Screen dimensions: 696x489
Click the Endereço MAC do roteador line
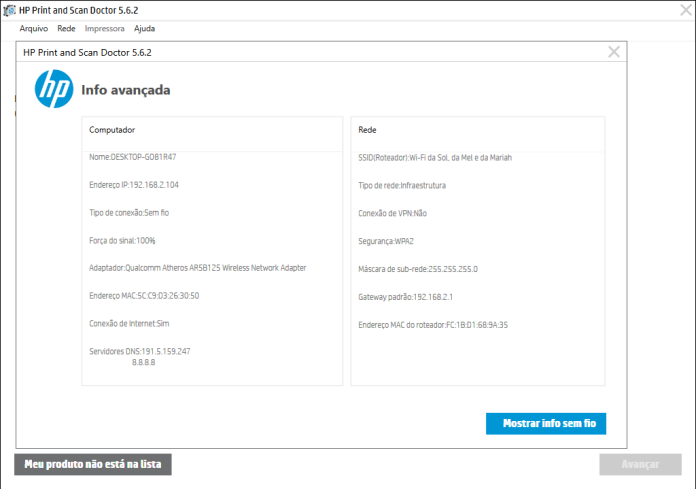433,325
